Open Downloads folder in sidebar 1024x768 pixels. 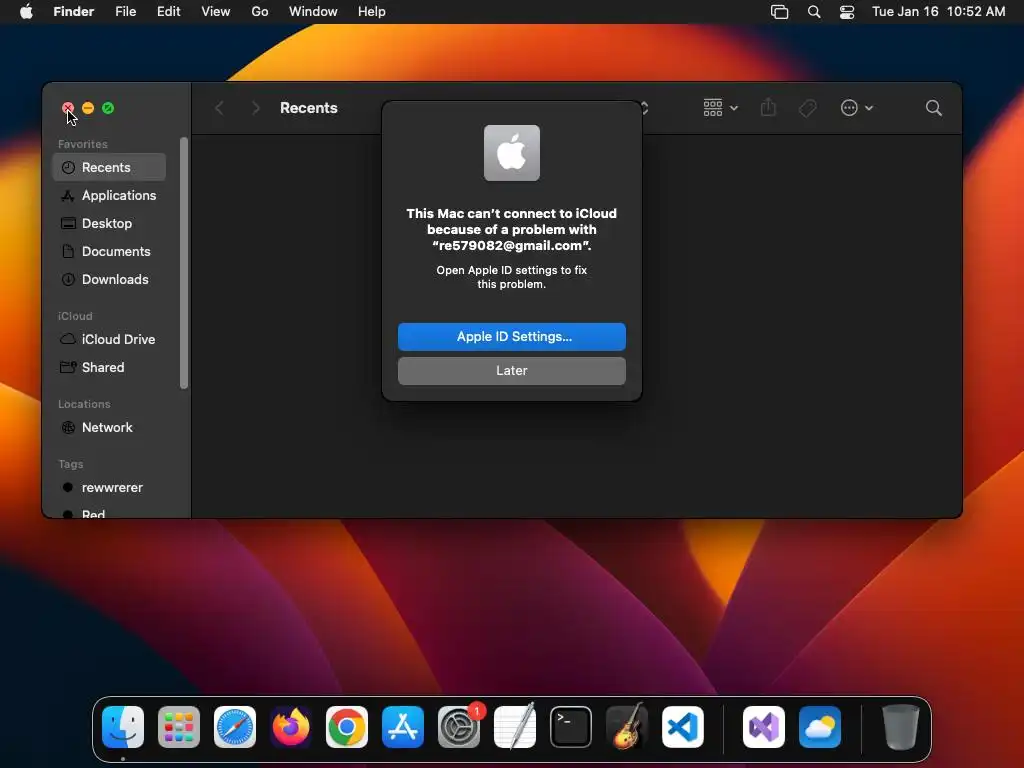click(x=109, y=280)
